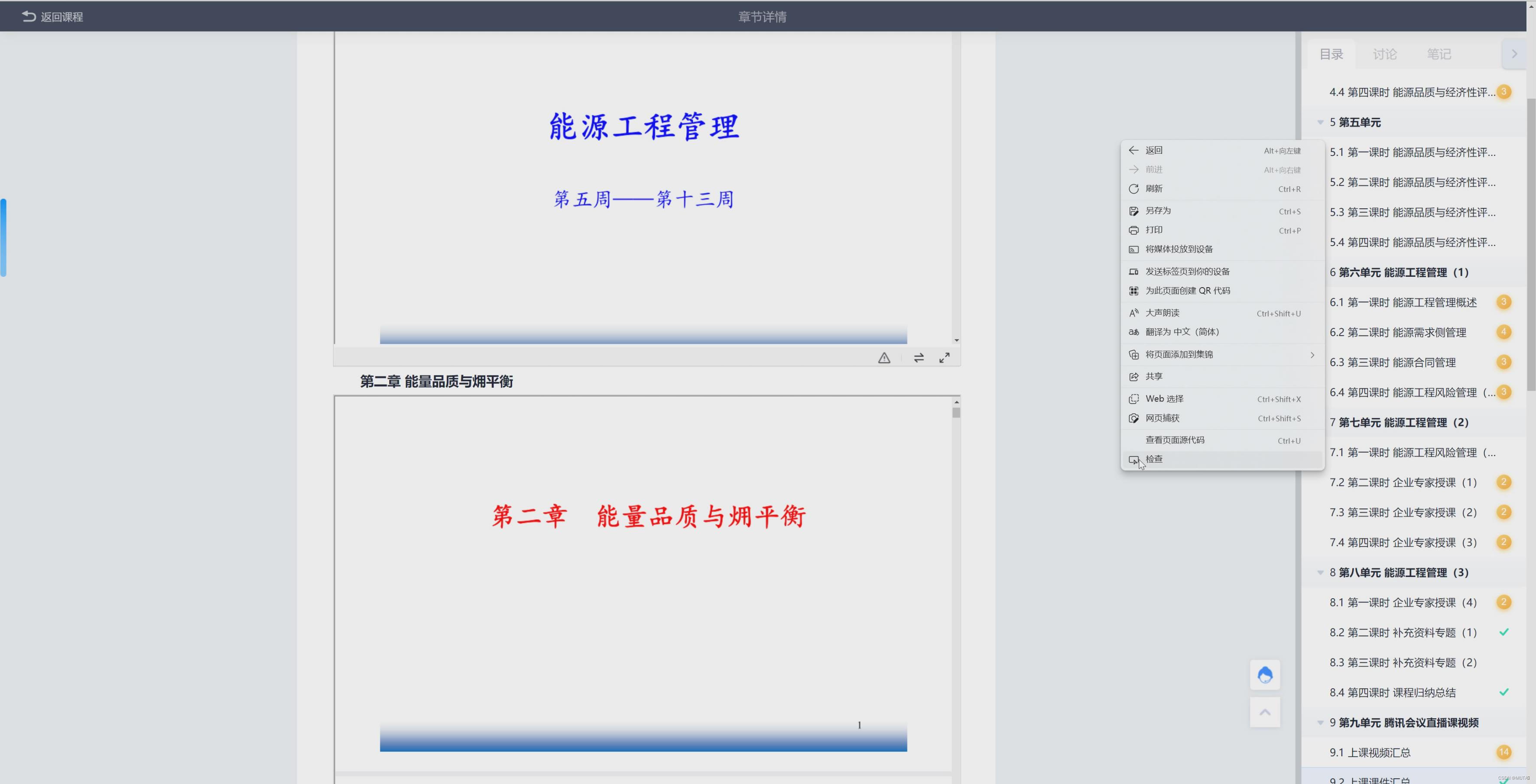1536x784 pixels.
Task: Open lesson 8.3 第三课时 补充资料专题 (2)
Action: (x=1403, y=662)
